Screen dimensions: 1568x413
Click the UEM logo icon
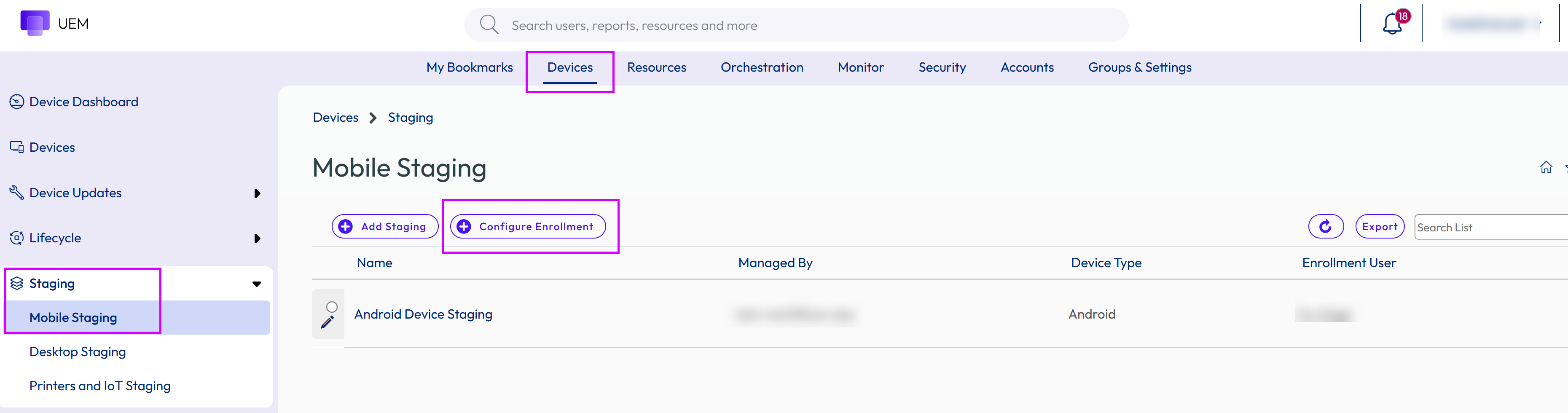coord(35,23)
